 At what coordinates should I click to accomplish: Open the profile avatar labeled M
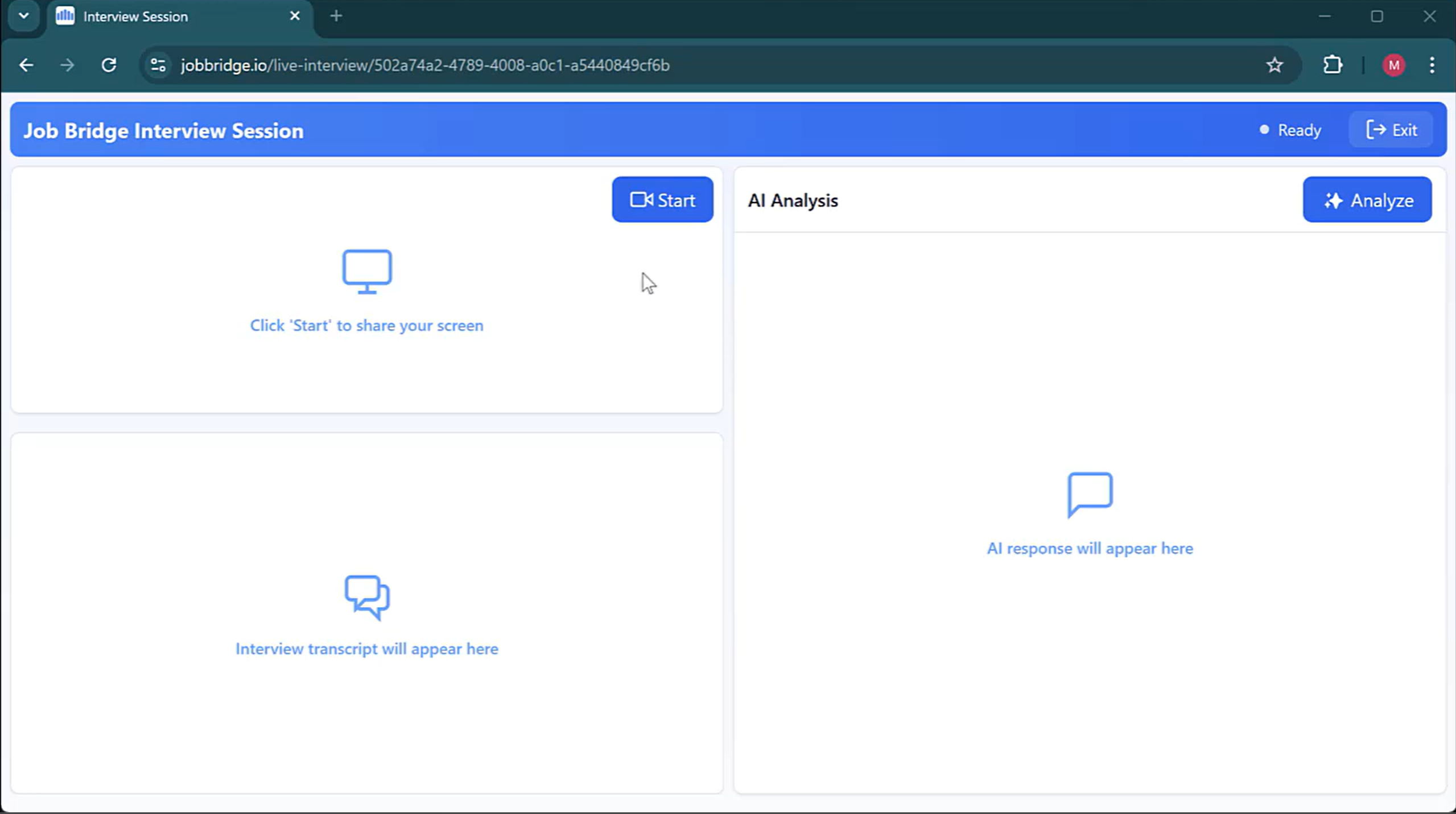tap(1393, 65)
